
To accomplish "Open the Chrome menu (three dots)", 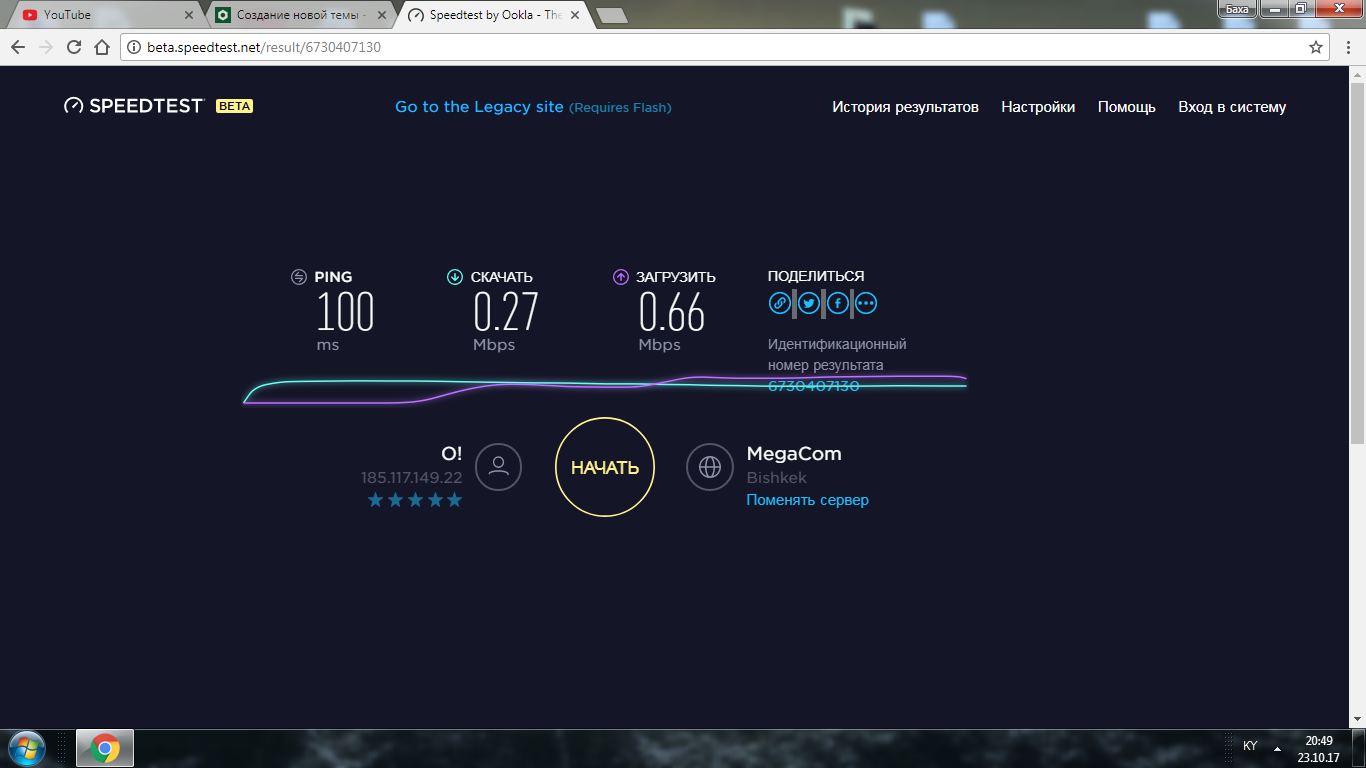I will coord(1346,47).
